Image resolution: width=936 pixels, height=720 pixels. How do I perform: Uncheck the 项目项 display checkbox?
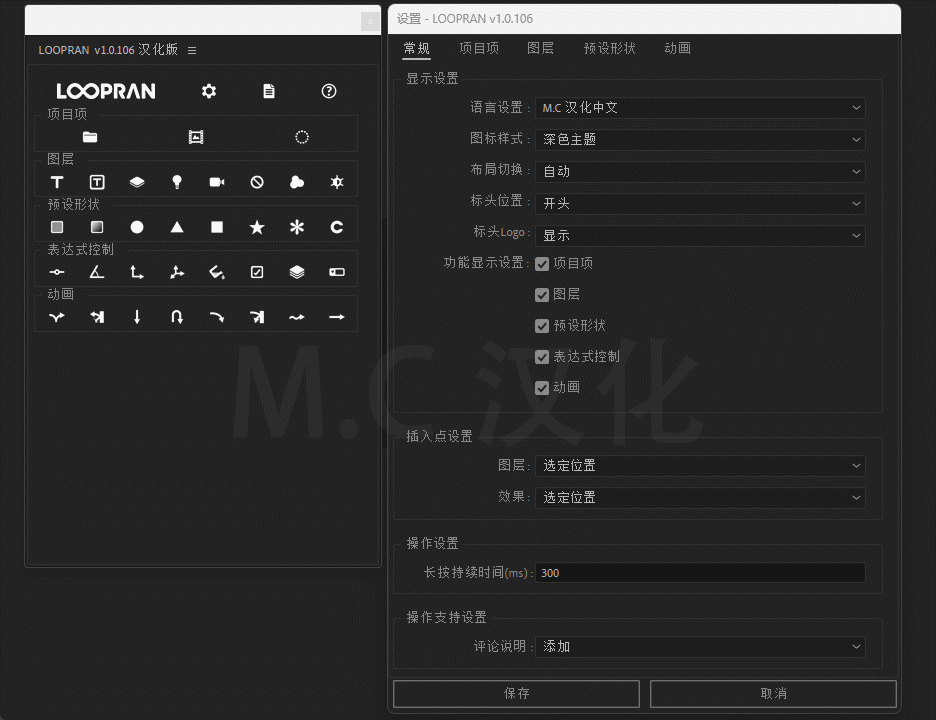point(542,264)
